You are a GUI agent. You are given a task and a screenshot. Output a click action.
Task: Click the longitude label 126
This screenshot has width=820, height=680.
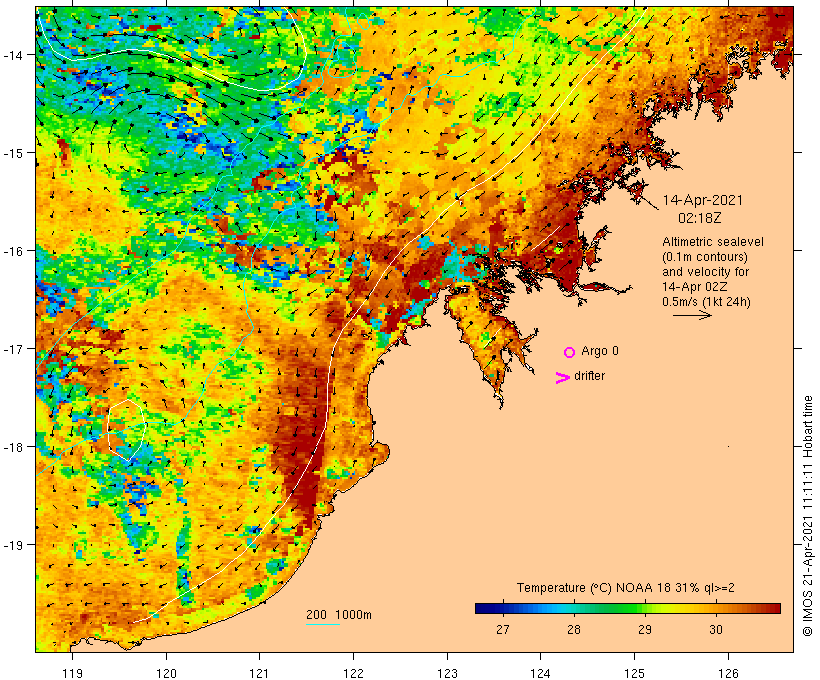coord(728,673)
